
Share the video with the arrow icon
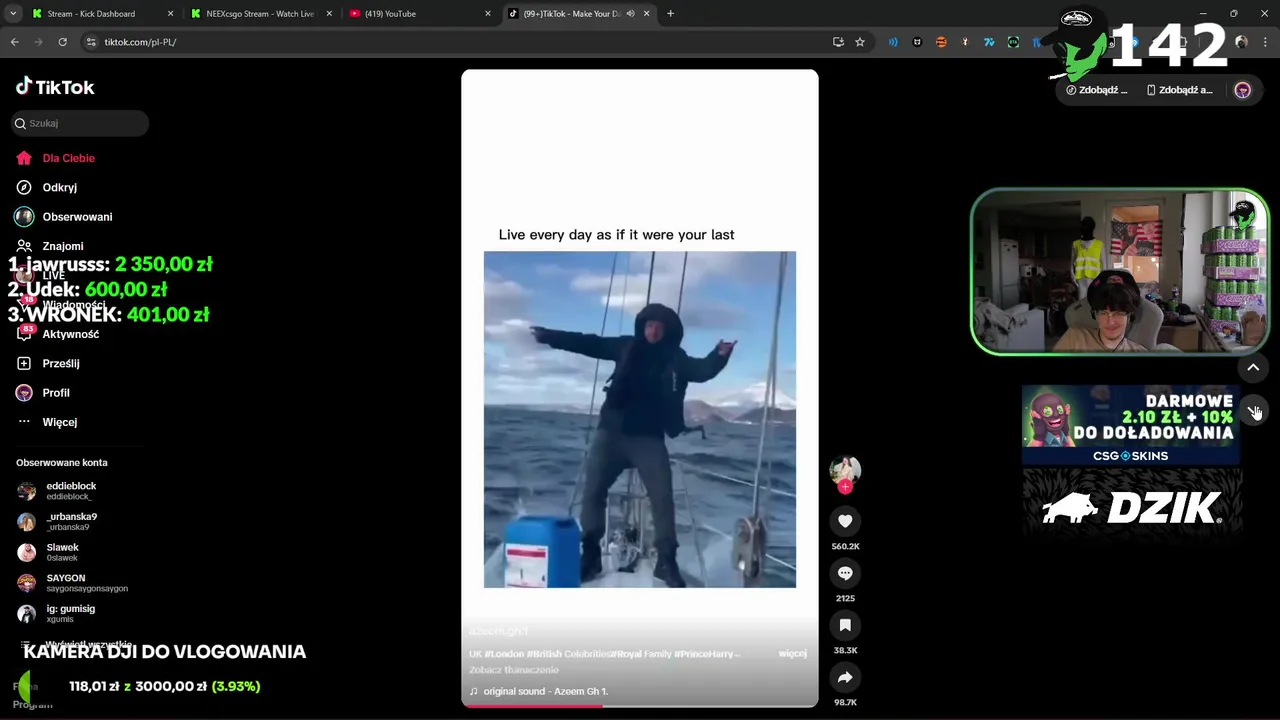[x=845, y=677]
